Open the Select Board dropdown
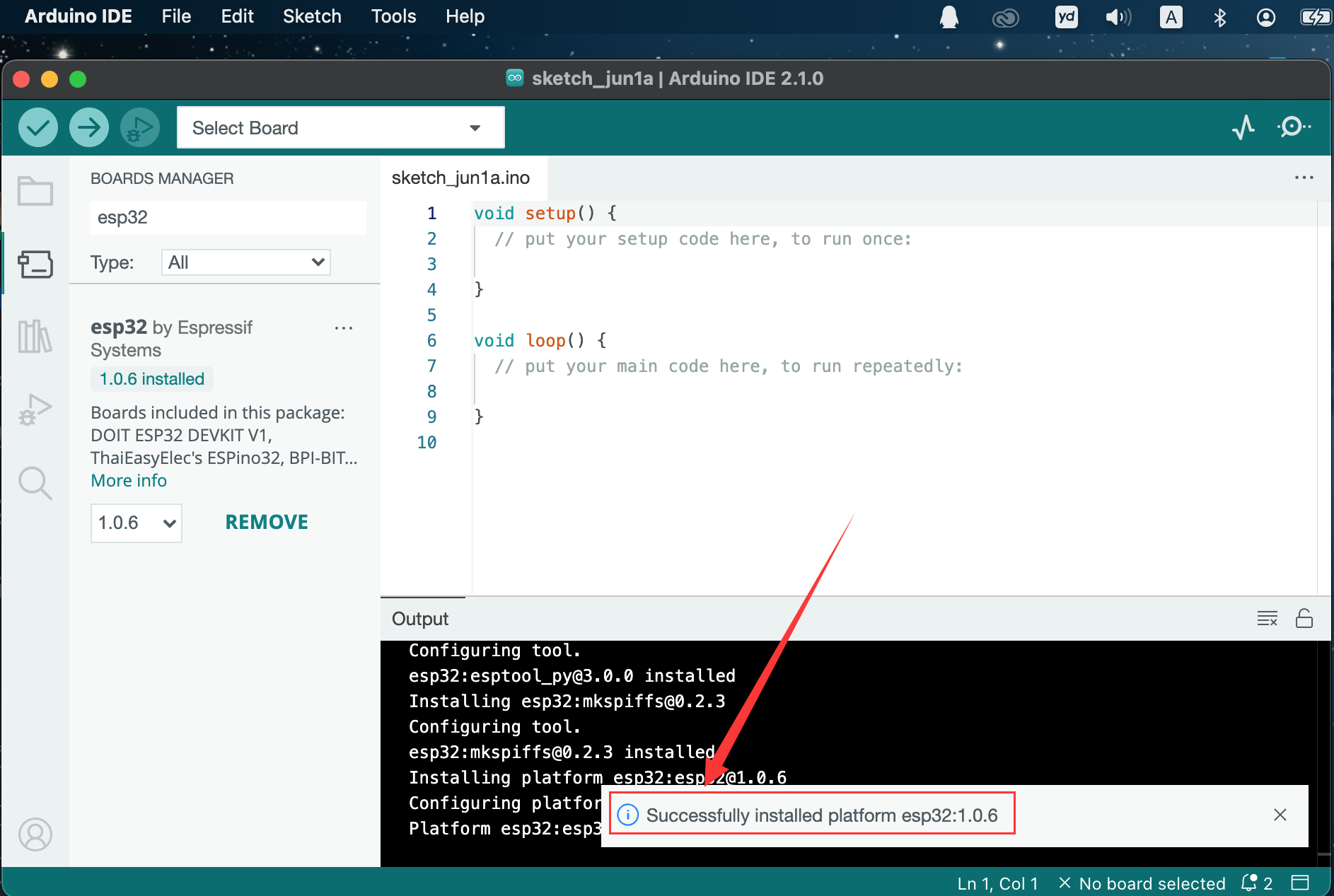This screenshot has height=896, width=1334. 340,127
